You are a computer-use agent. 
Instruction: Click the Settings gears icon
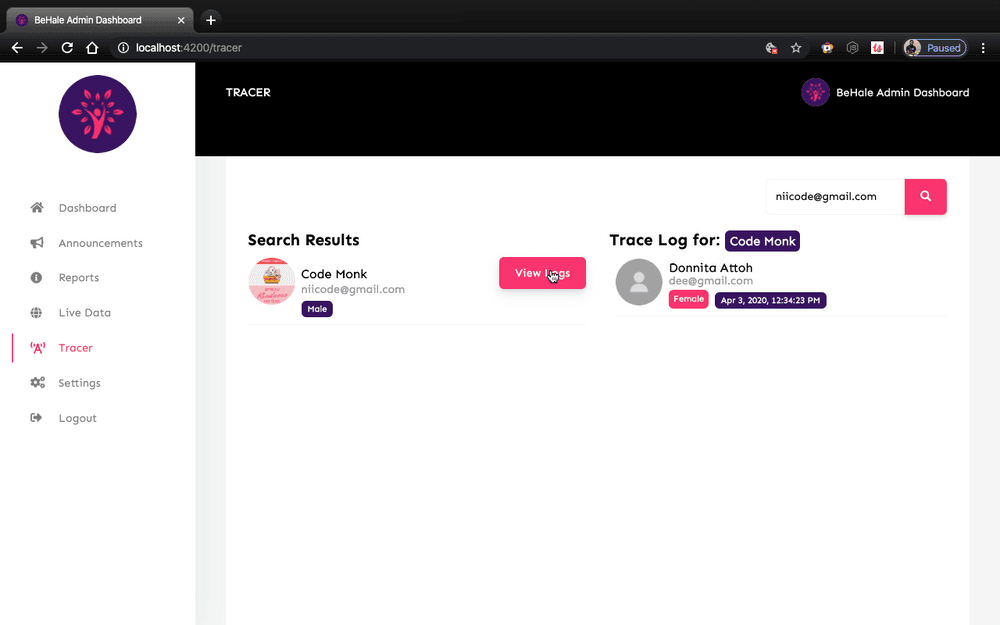point(37,383)
